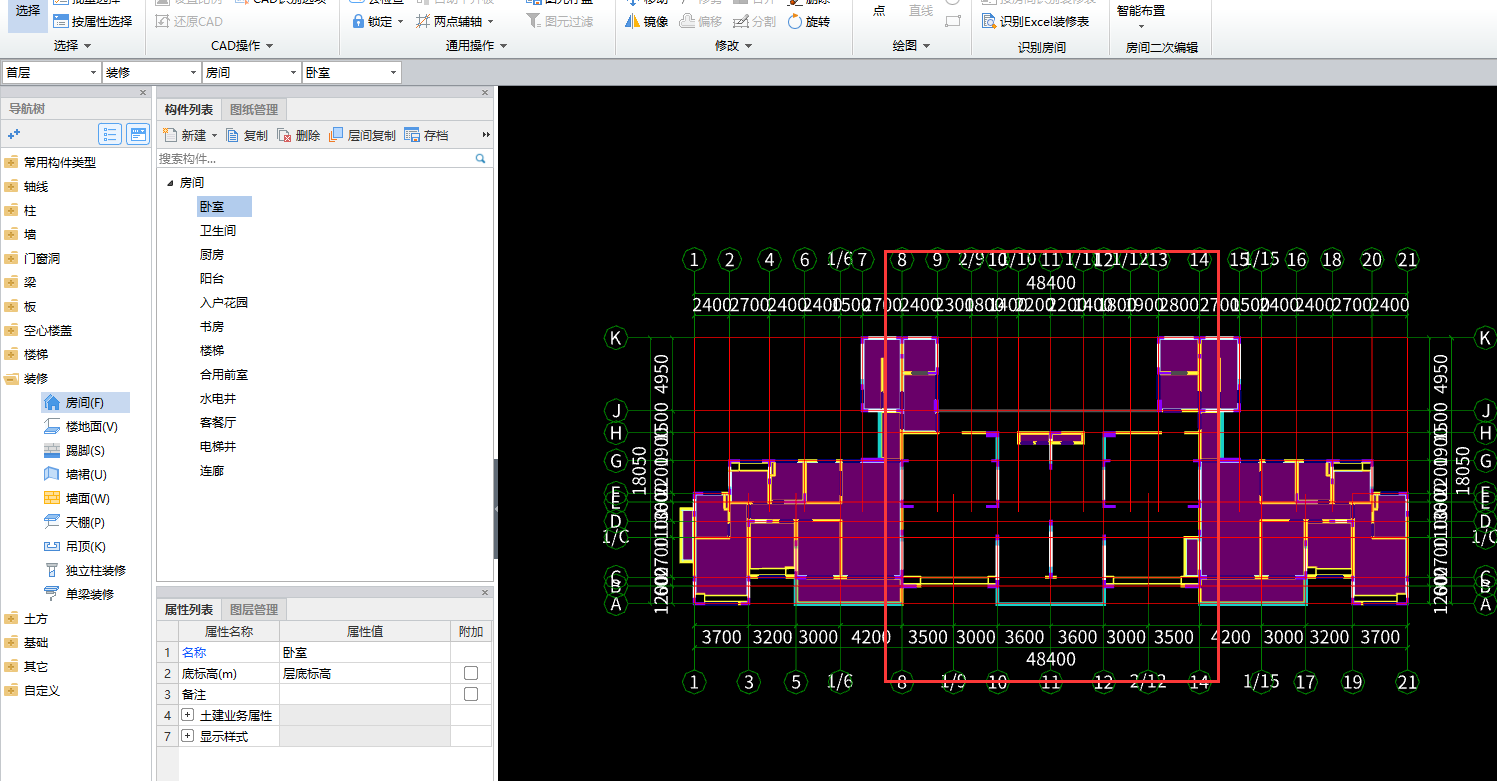Click the 选择 select tool button
Screen dimensions: 1497x781
27,14
